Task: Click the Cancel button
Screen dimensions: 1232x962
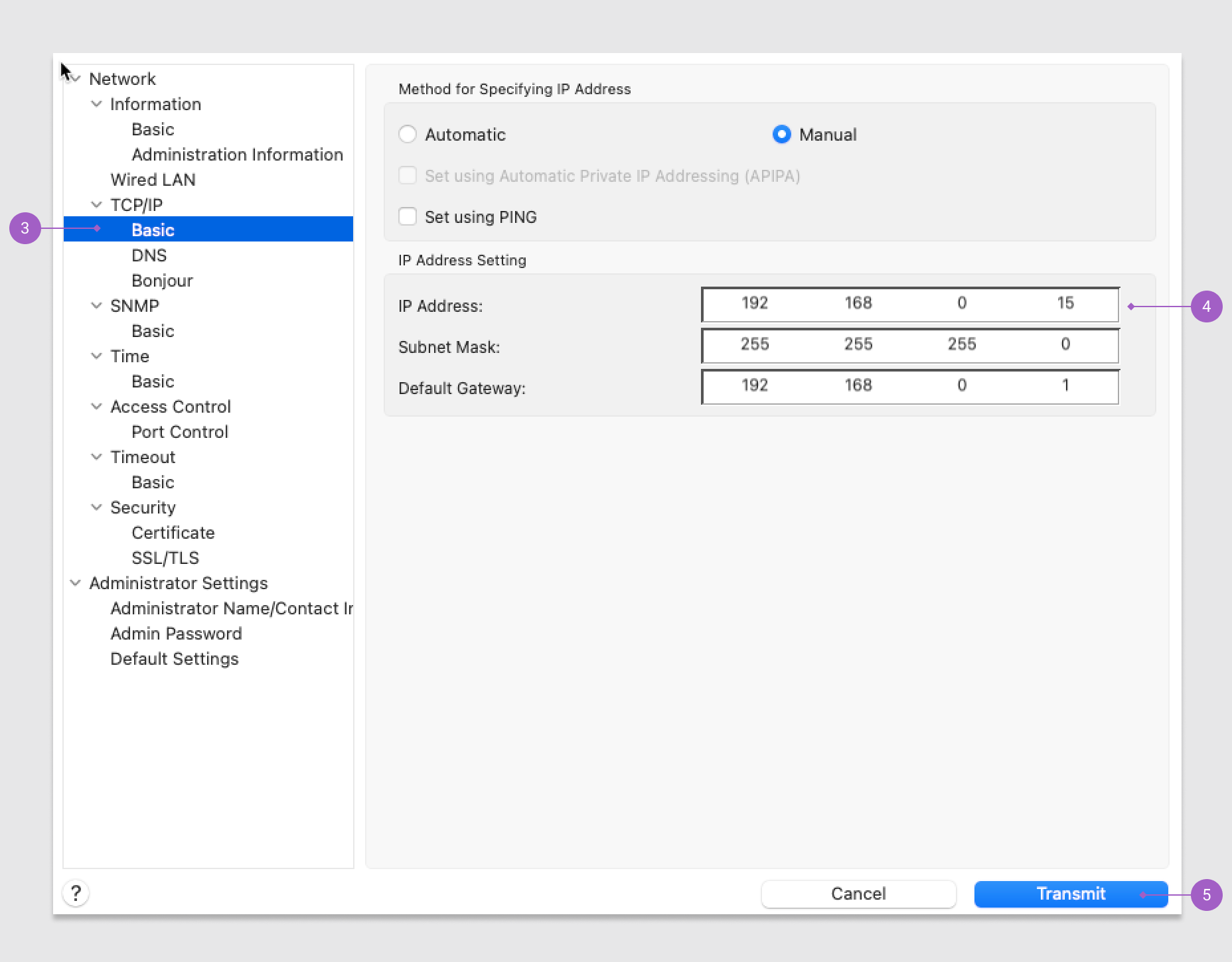Action: (858, 894)
